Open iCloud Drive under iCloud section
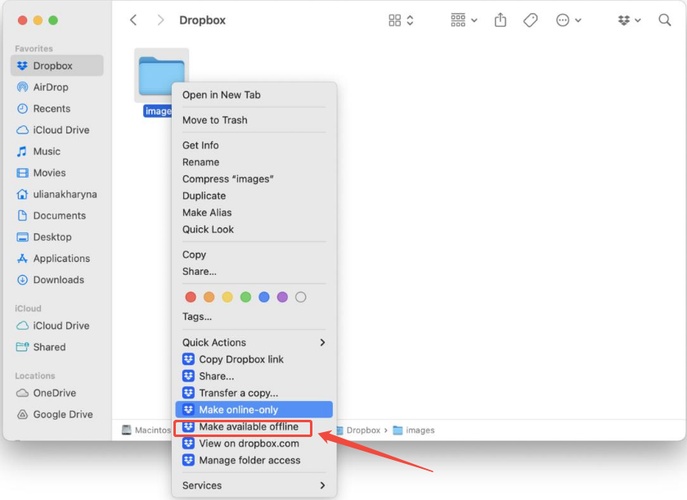The width and height of the screenshot is (687, 500). [x=57, y=326]
